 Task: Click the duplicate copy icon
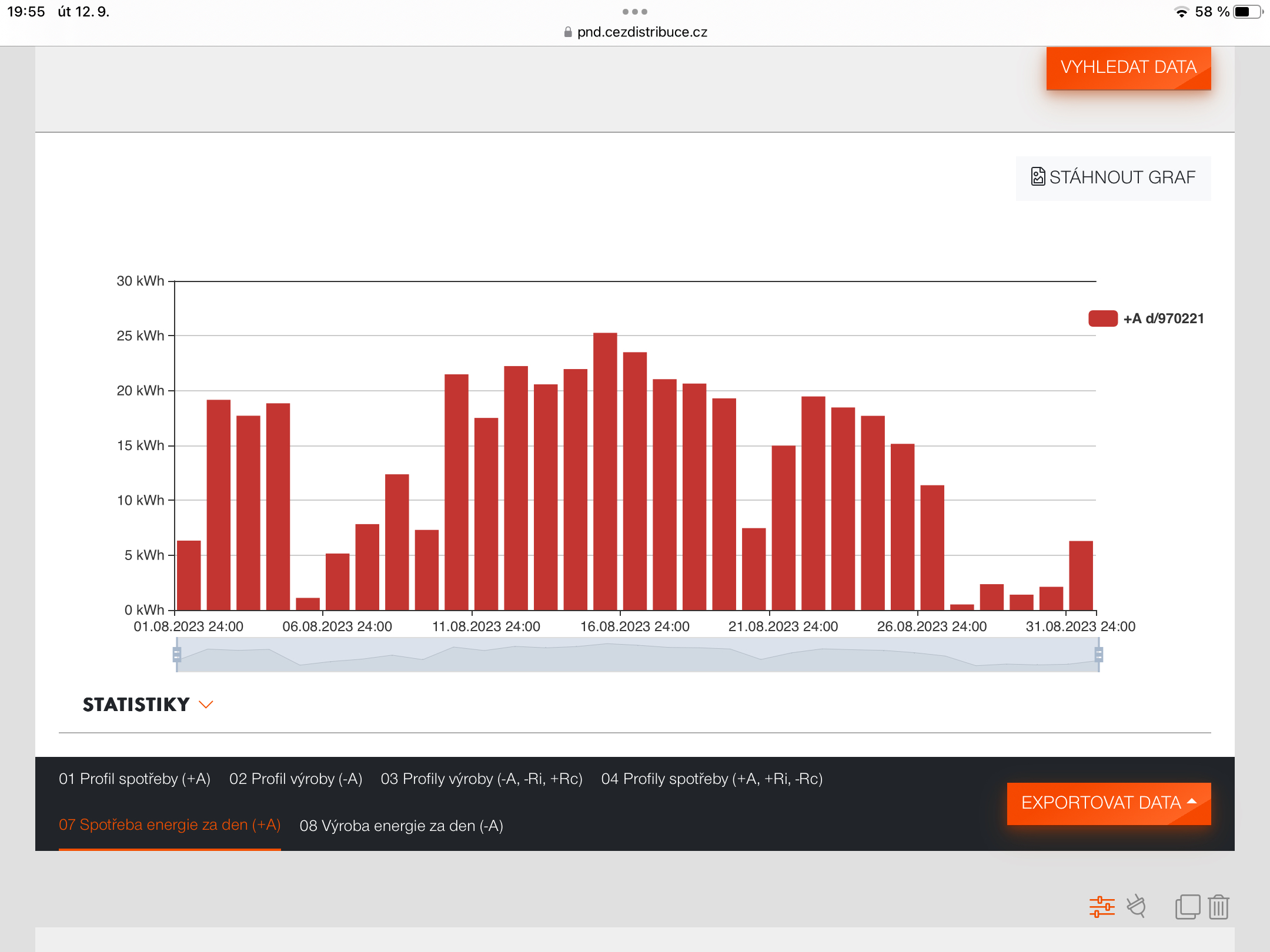pos(1188,907)
